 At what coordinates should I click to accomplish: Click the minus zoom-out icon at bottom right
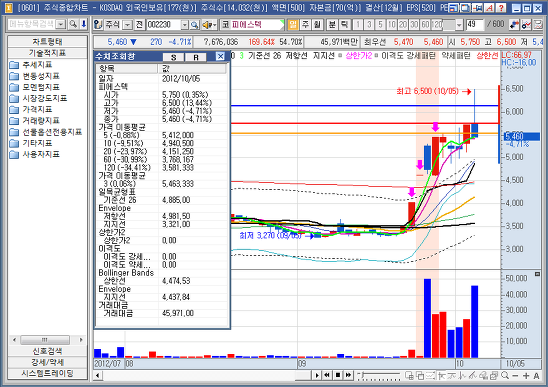[x=515, y=376]
